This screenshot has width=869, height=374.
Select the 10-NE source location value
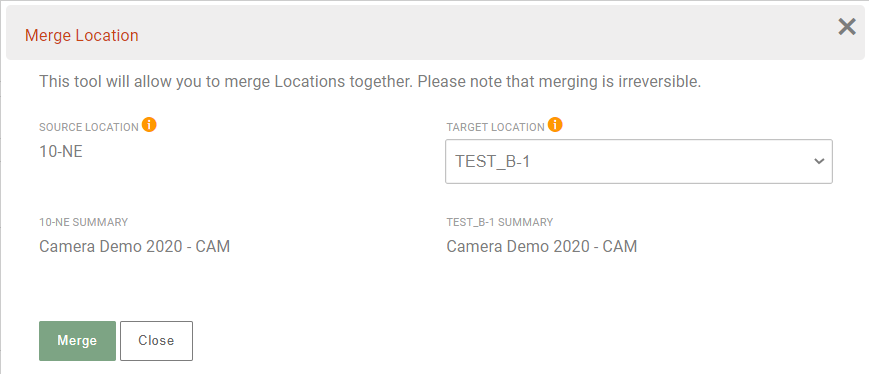pyautogui.click(x=61, y=151)
